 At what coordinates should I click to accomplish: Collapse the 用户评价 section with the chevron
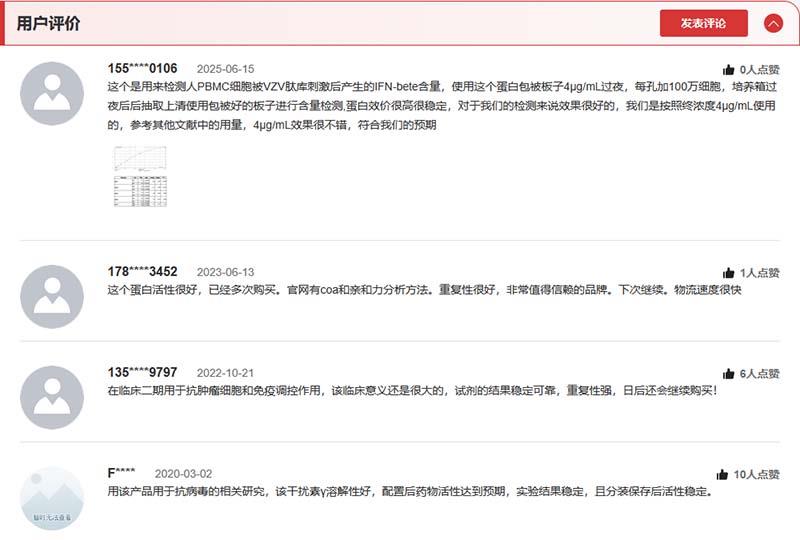pyautogui.click(x=773, y=23)
